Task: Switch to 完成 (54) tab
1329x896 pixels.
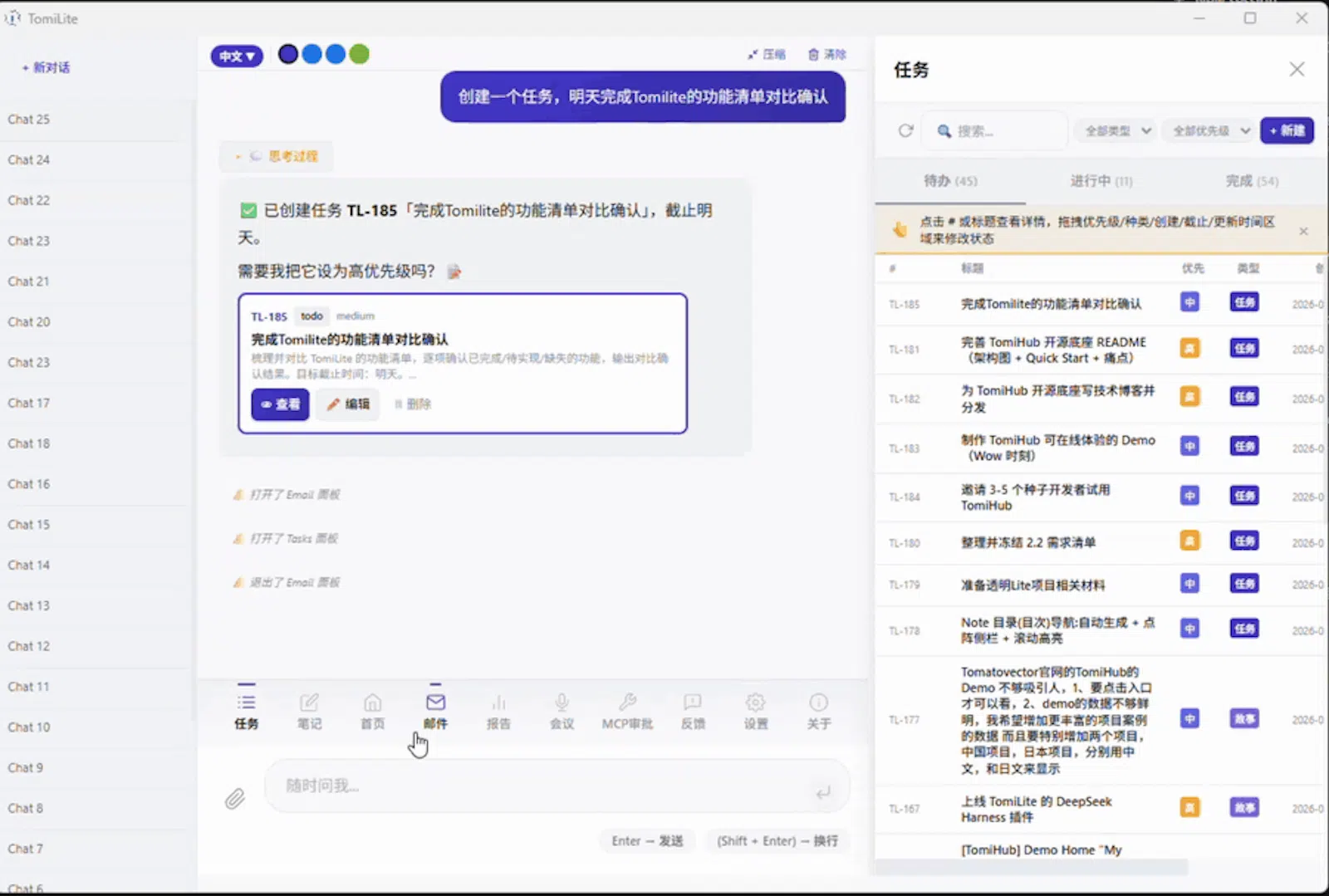Action: pyautogui.click(x=1252, y=181)
